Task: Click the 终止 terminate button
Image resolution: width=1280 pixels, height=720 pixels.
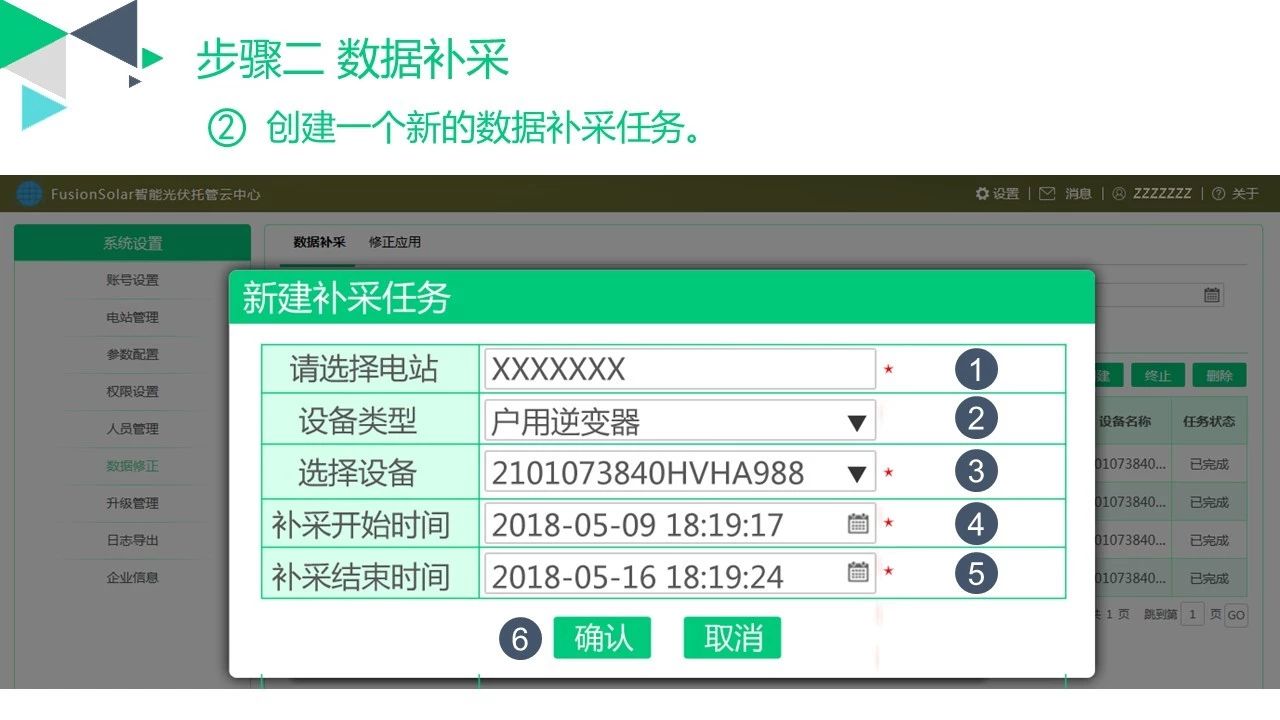Action: (1158, 375)
